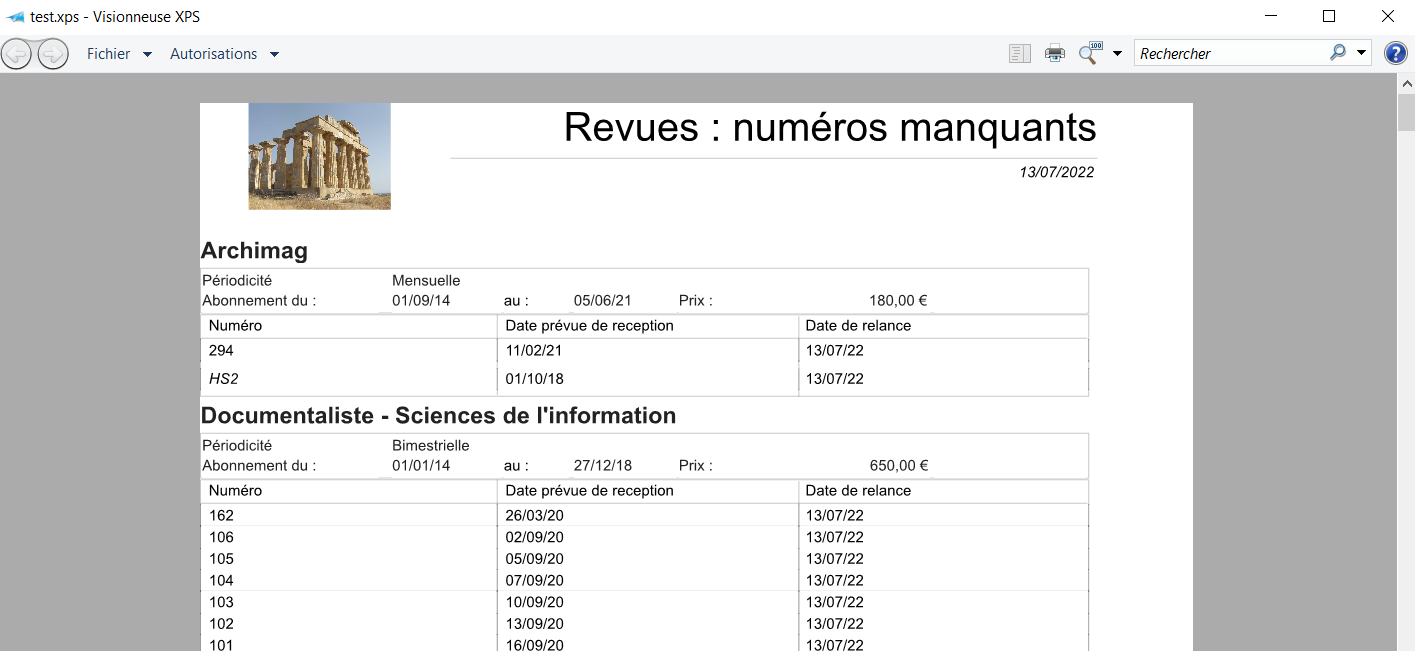This screenshot has width=1415, height=651.
Task: Click reception date '11/02/21'
Action: (x=534, y=351)
